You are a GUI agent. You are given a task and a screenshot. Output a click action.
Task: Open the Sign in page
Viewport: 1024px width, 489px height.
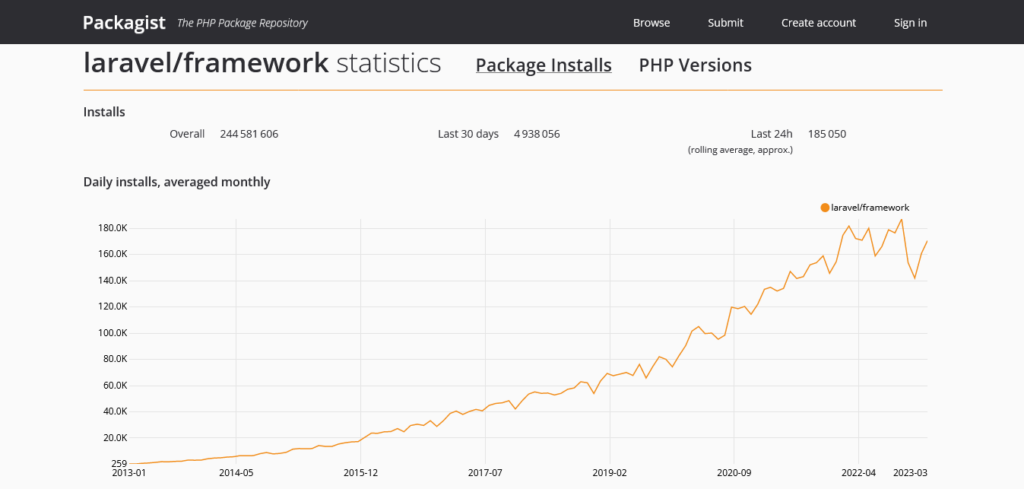[910, 23]
